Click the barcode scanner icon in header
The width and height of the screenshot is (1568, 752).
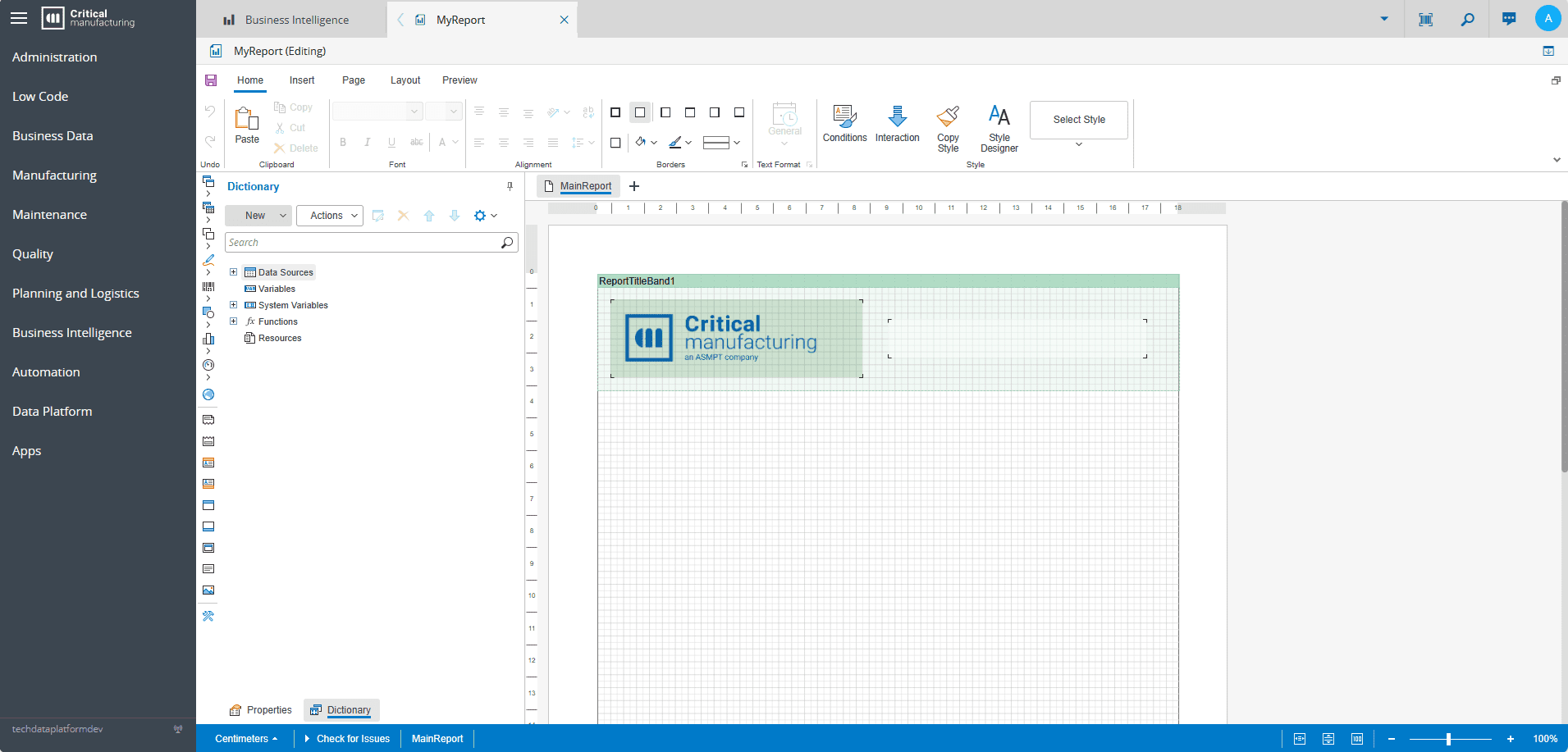click(x=1426, y=19)
